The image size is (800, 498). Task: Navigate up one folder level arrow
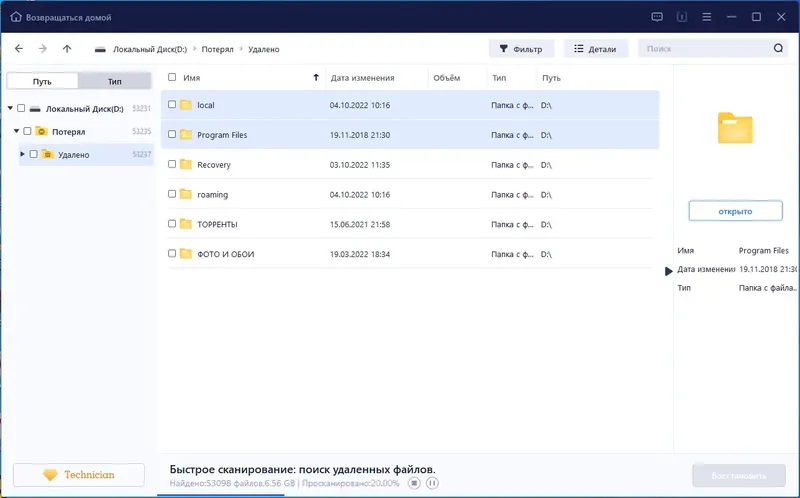(x=67, y=48)
